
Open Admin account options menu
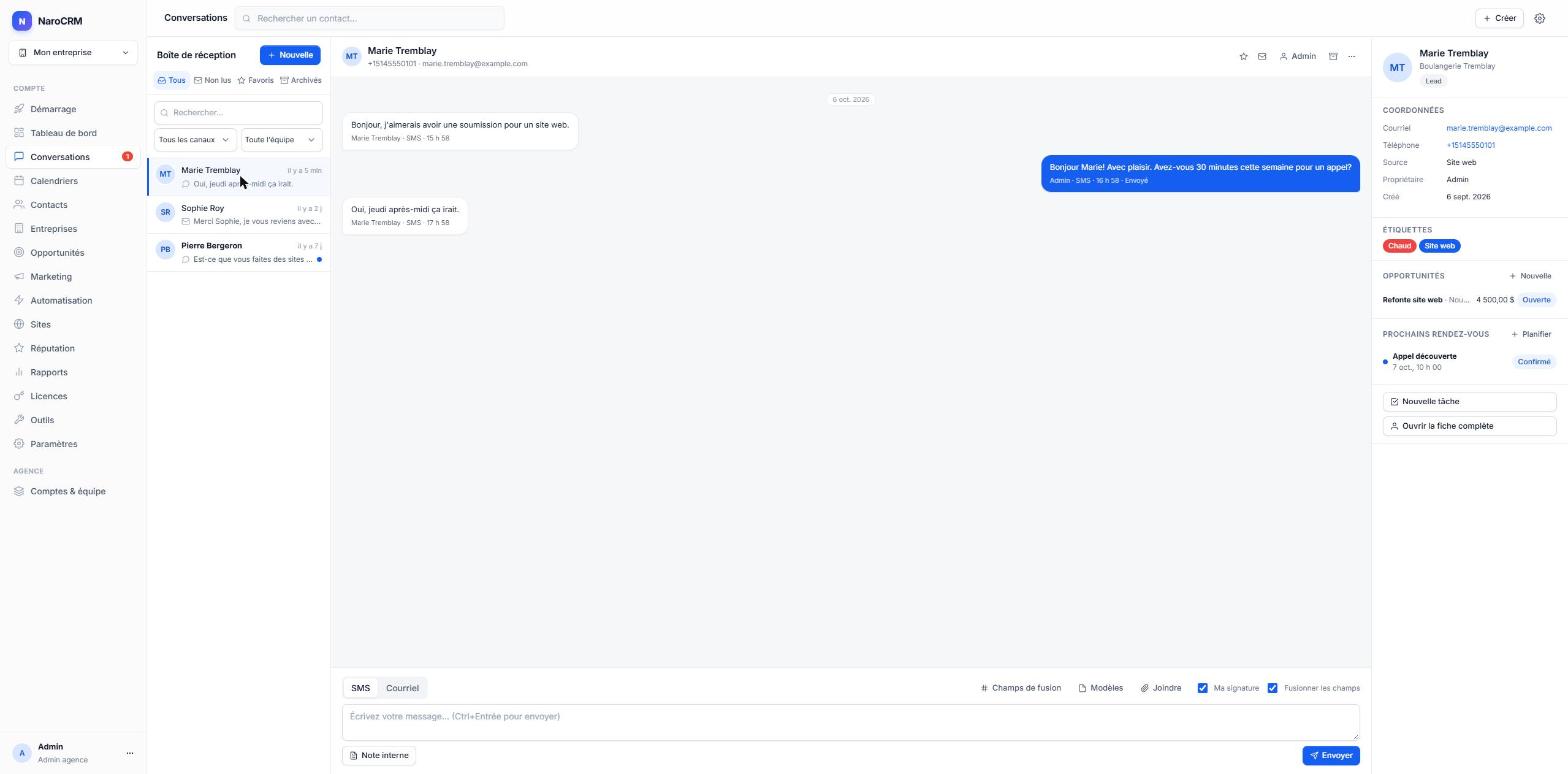click(x=129, y=753)
